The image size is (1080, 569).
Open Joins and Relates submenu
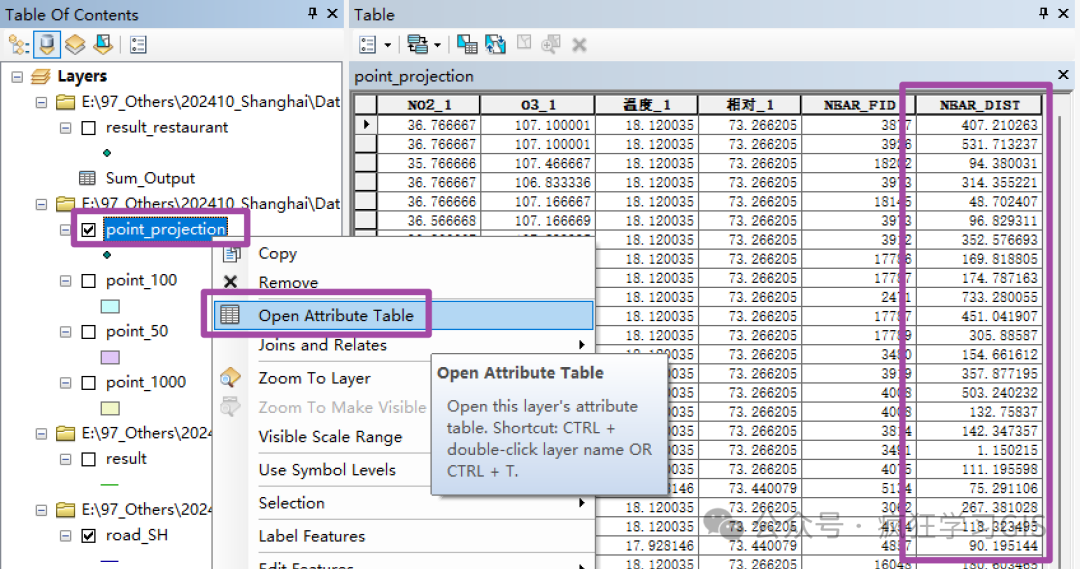[x=404, y=345]
